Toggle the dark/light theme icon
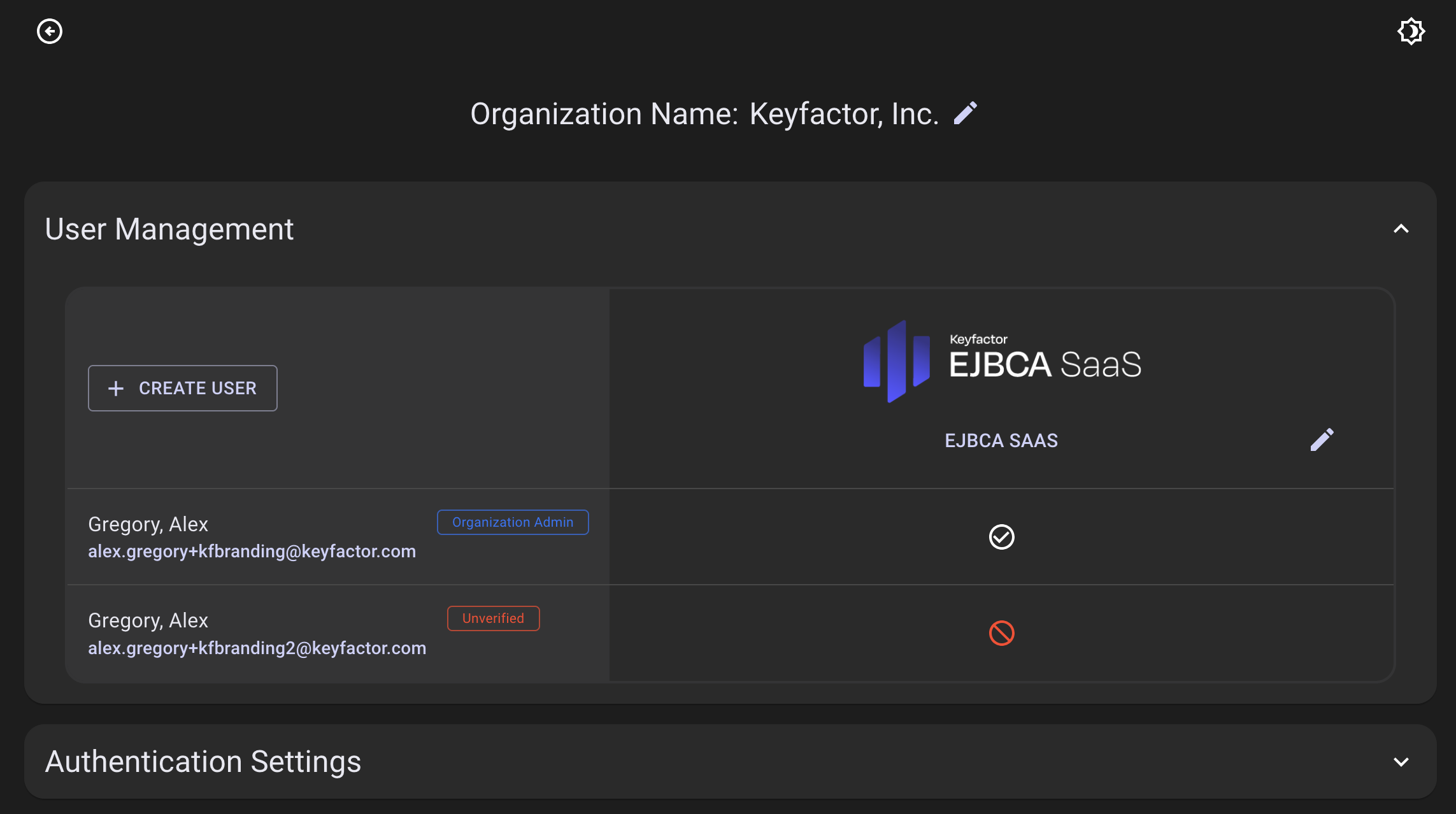The height and width of the screenshot is (814, 1456). pyautogui.click(x=1411, y=31)
